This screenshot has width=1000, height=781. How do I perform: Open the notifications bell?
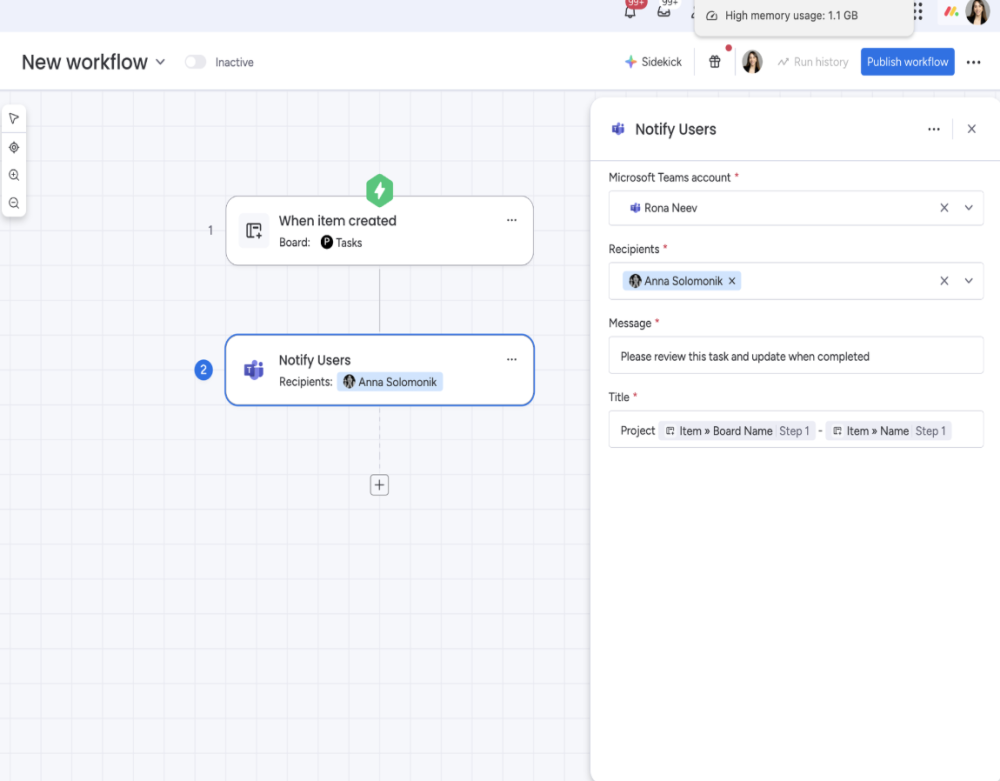click(630, 12)
